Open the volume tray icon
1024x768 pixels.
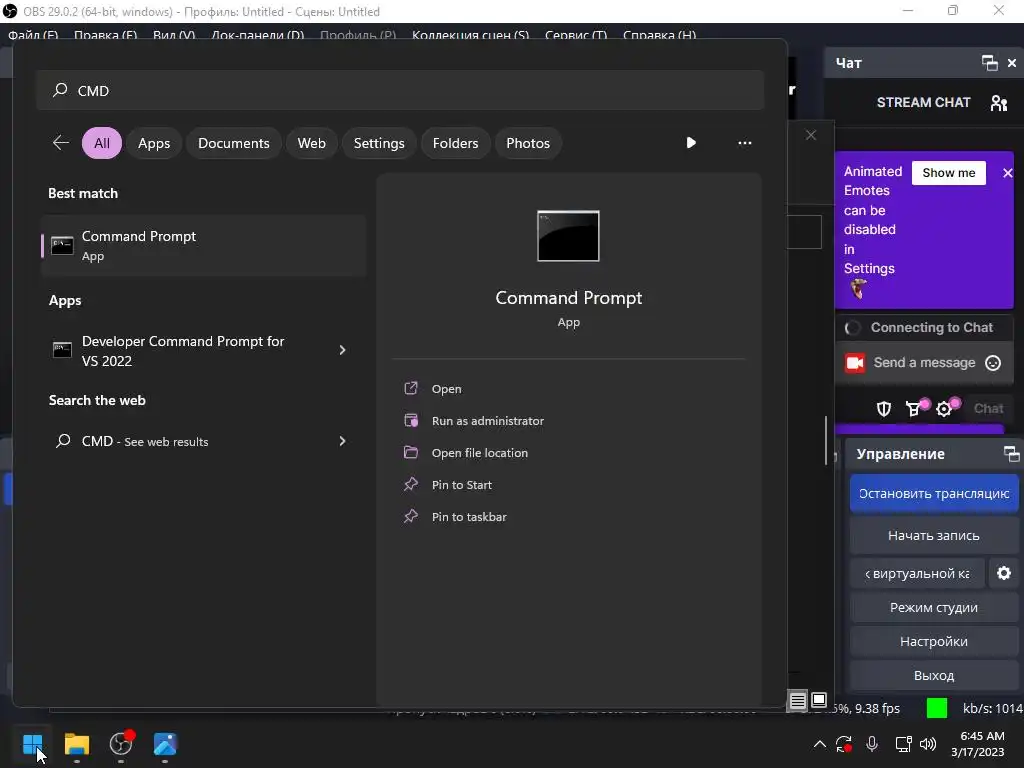(x=928, y=744)
